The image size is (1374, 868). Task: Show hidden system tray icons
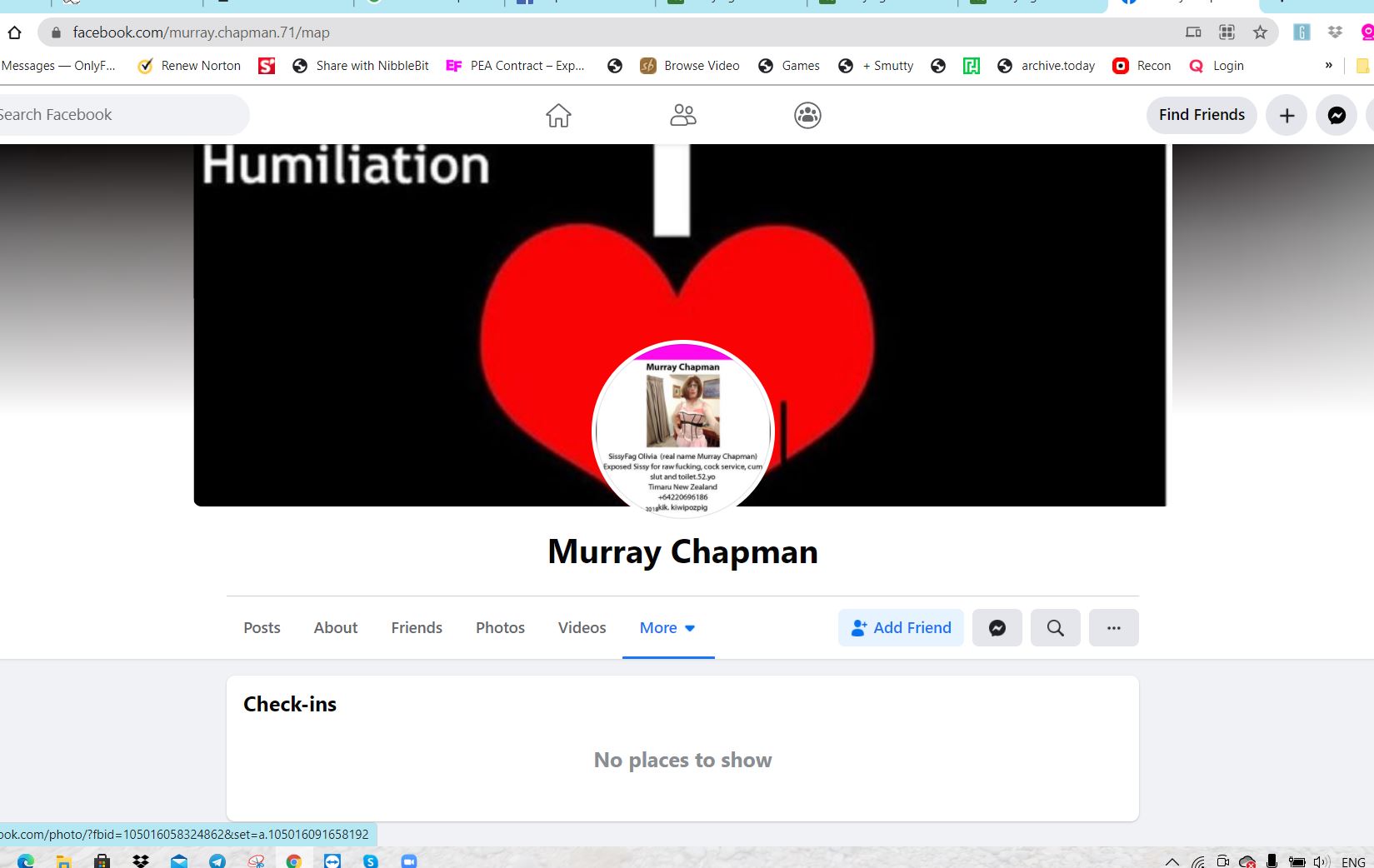click(x=1172, y=861)
